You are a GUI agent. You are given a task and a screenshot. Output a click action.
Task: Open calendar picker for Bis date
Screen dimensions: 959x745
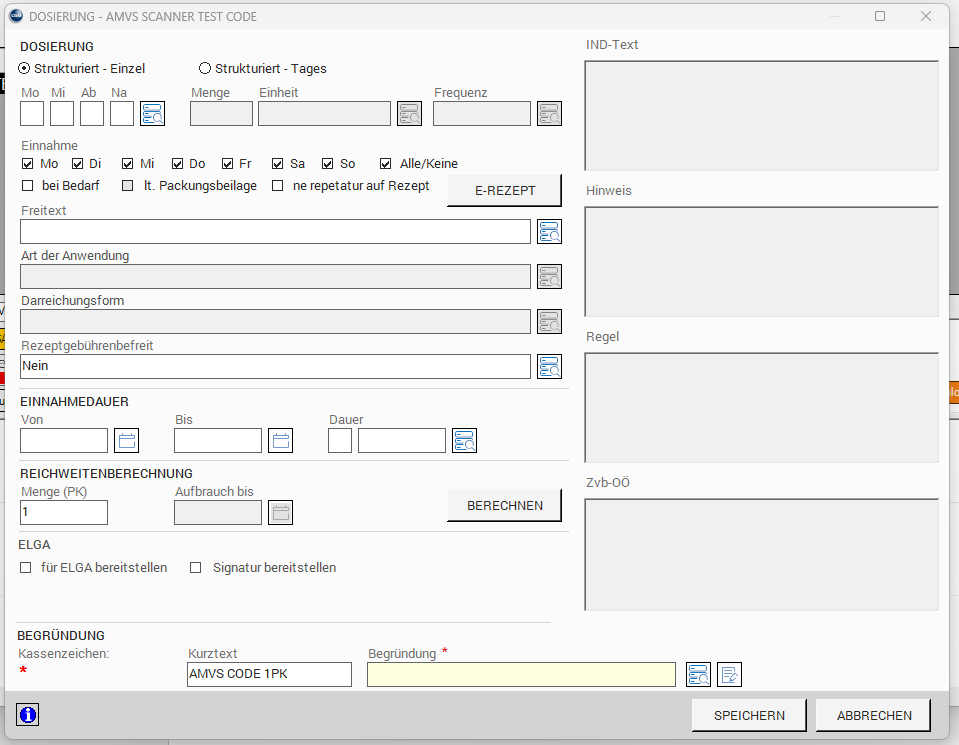click(x=281, y=441)
